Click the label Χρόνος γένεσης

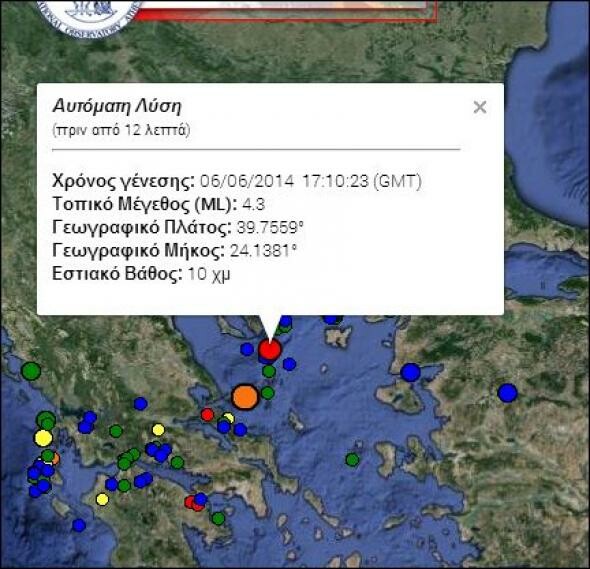pos(124,181)
